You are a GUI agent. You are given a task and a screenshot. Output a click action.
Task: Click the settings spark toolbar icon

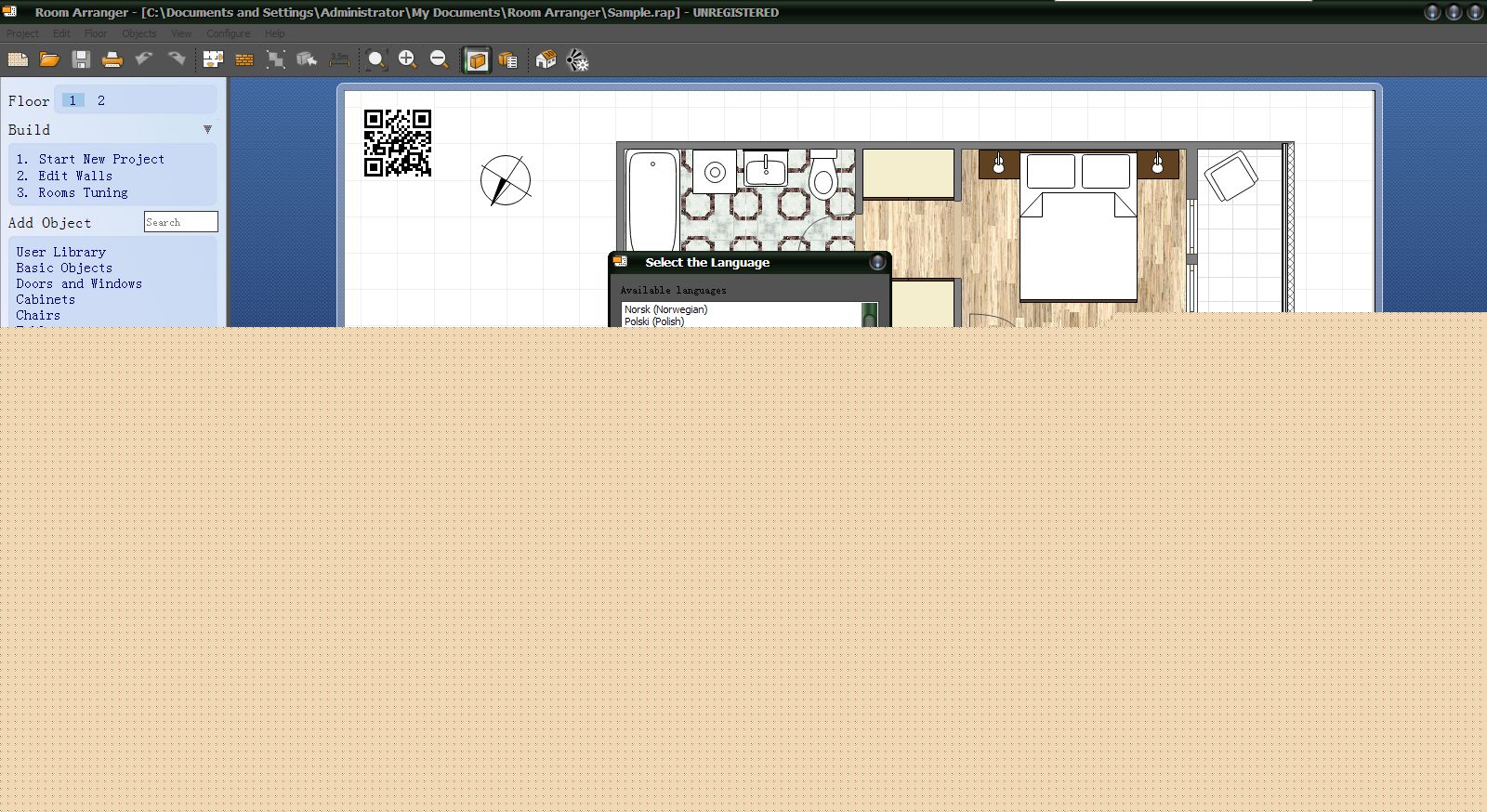[578, 61]
